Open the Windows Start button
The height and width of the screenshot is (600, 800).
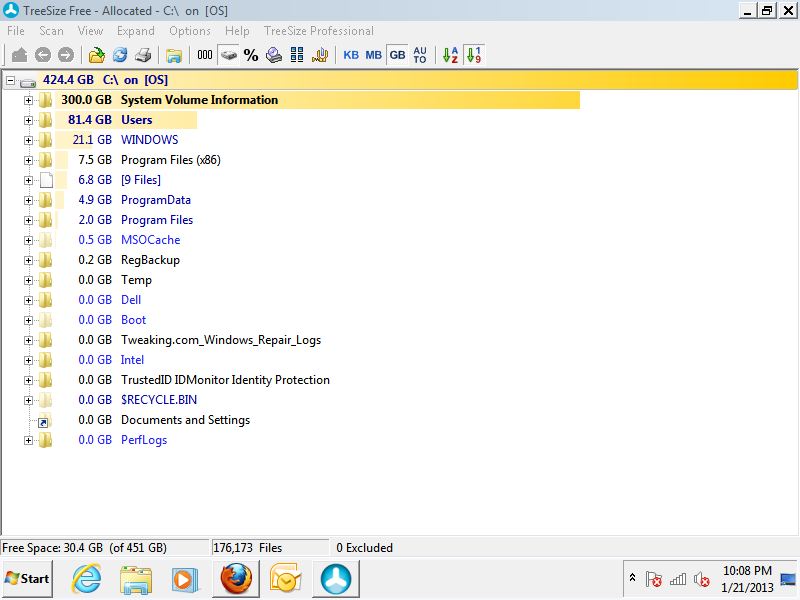(x=27, y=579)
